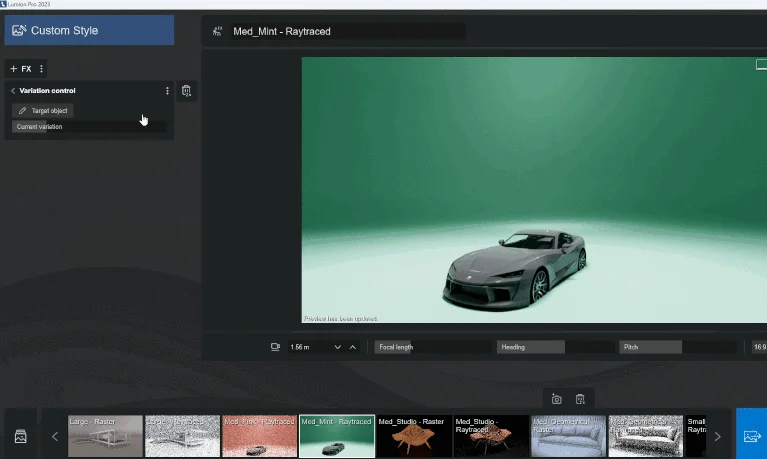Click the delete photo icon below preview

pyautogui.click(x=580, y=399)
